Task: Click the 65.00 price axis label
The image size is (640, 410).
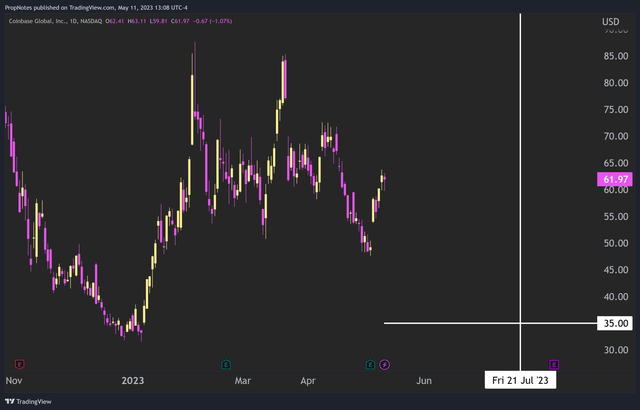Action: coord(616,163)
